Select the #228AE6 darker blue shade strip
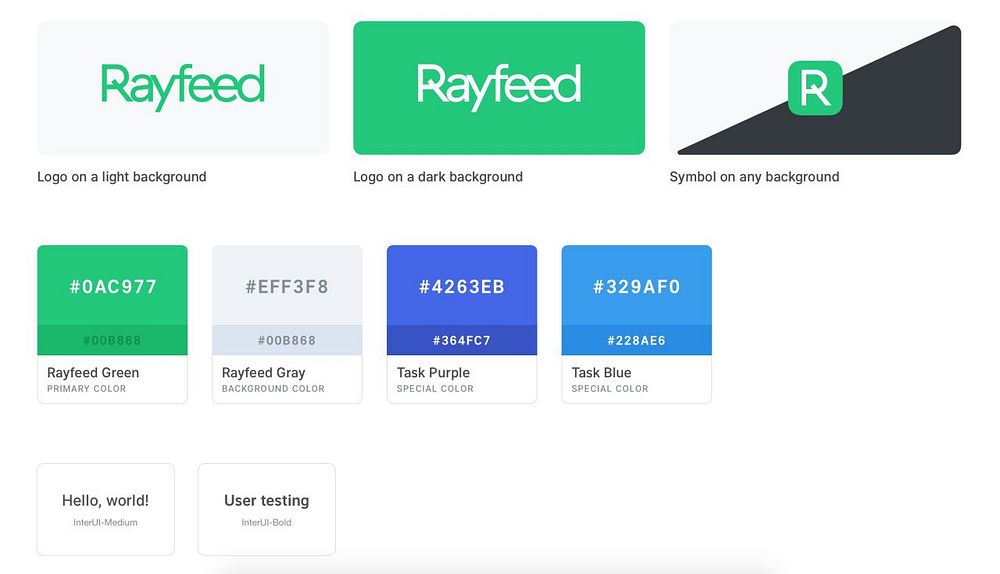 637,340
